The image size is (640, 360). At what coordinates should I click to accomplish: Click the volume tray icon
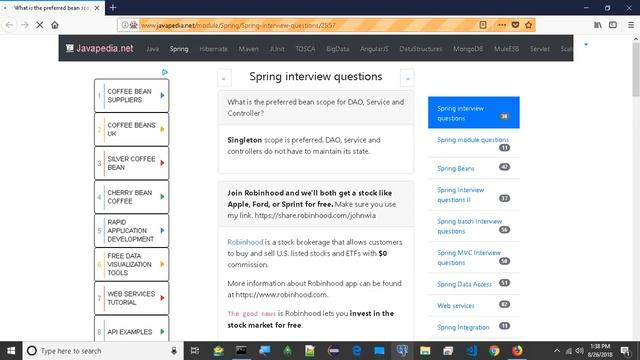coord(579,351)
